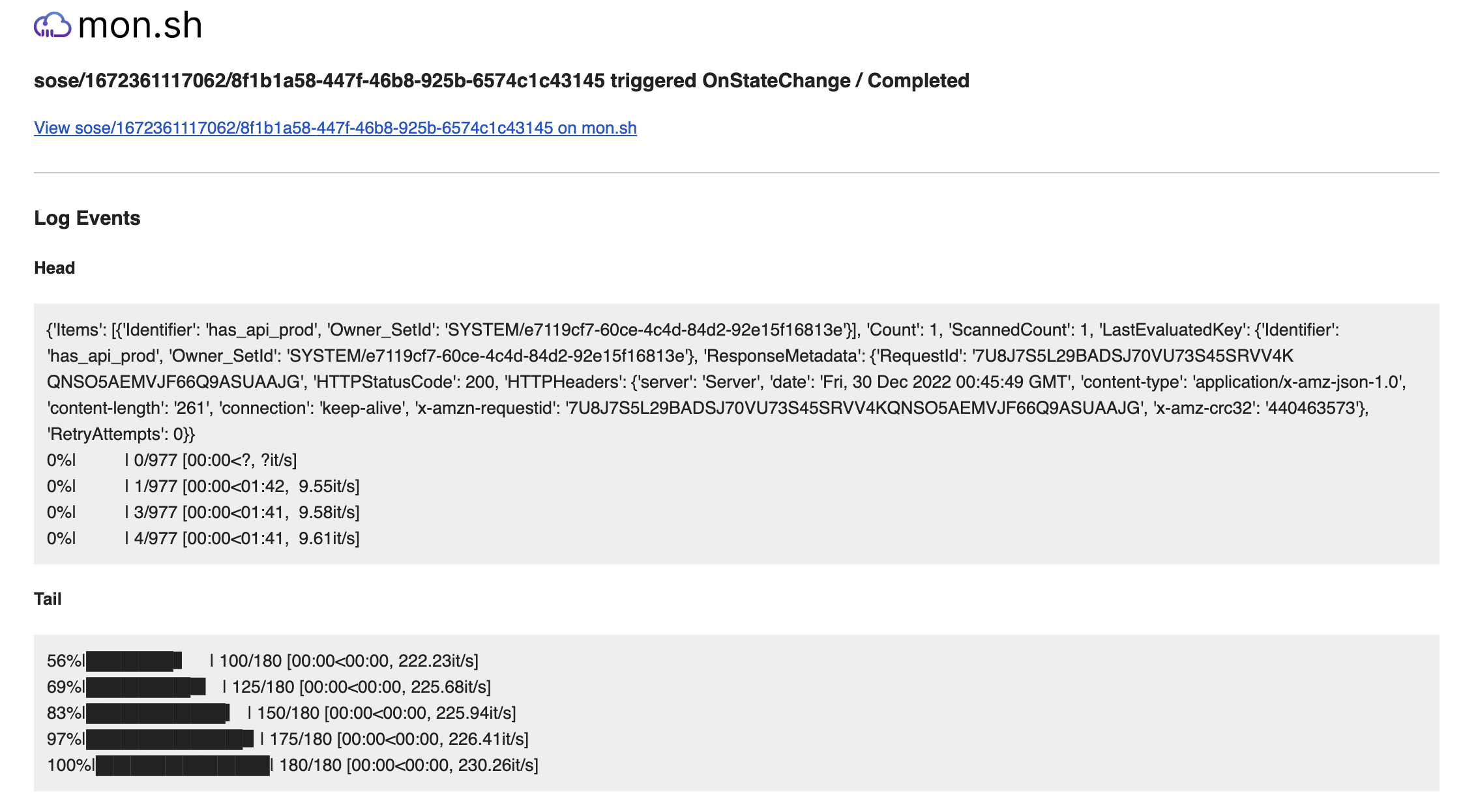The width and height of the screenshot is (1463, 812).
Task: Click the 0/977 progress log line
Action: pos(172,460)
